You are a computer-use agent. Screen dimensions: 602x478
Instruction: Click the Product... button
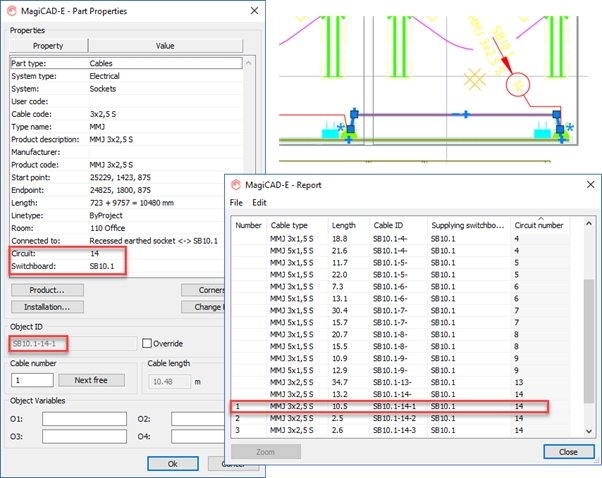[47, 290]
